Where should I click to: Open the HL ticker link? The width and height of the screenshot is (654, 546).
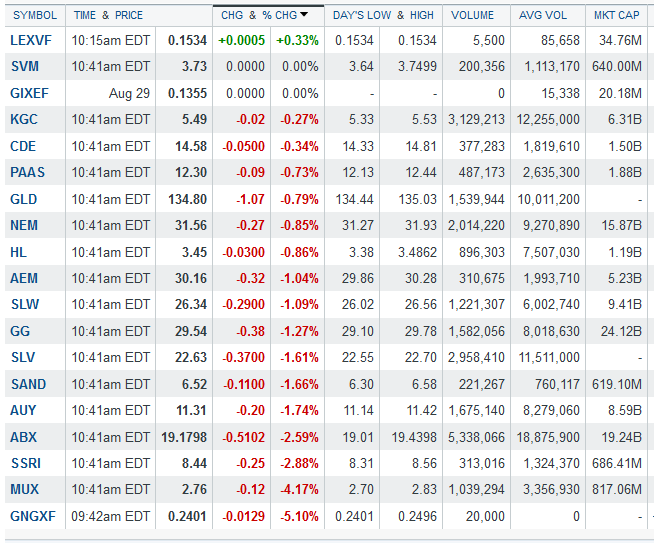pyautogui.click(x=18, y=252)
